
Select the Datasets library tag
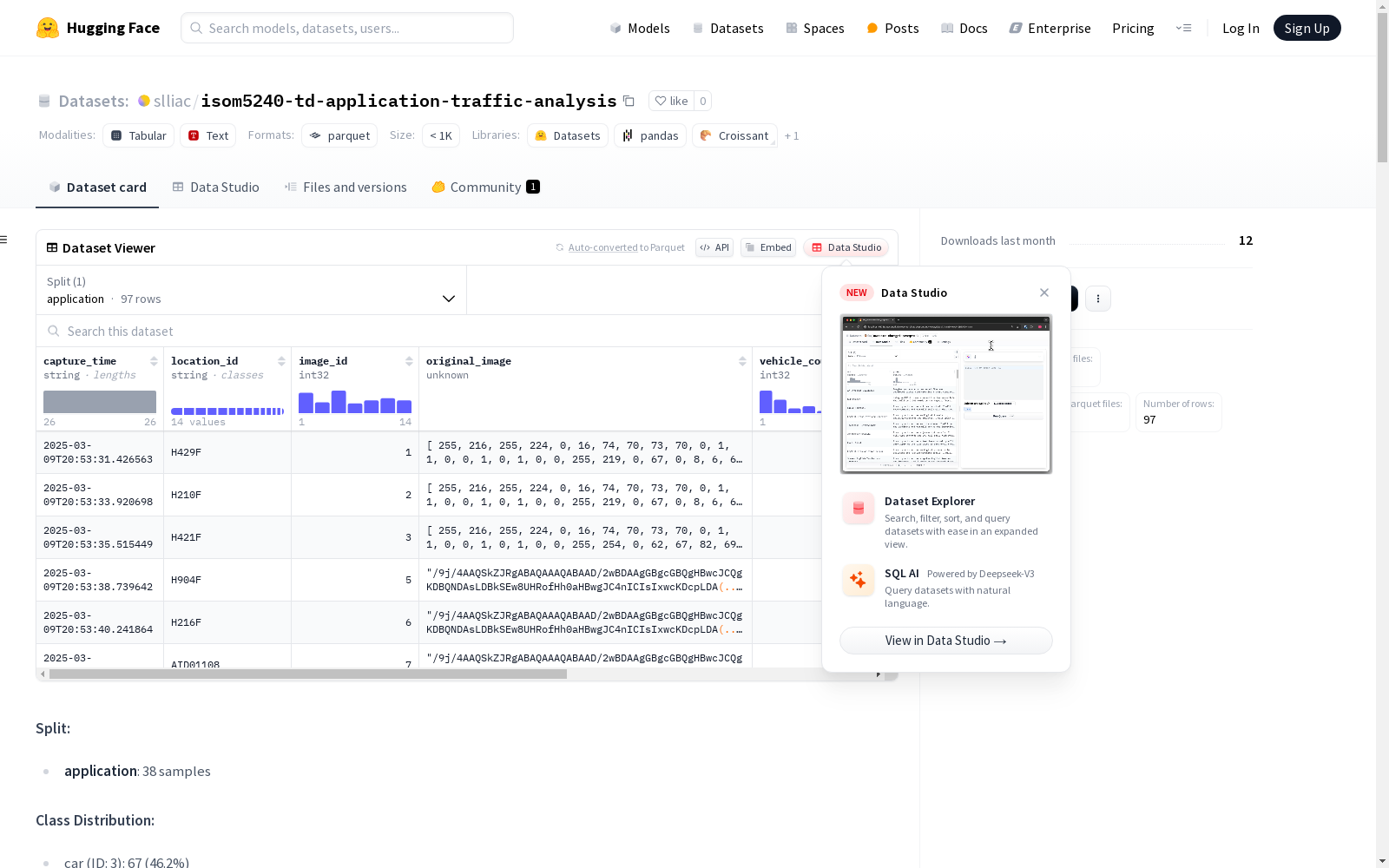pos(568,135)
